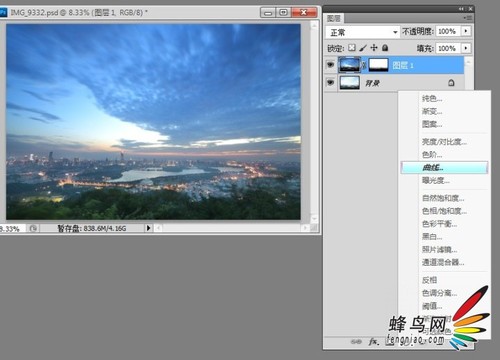Viewport: 500px width, 360px height.
Task: Click the 8.33% zoom field in status bar
Action: [12, 229]
